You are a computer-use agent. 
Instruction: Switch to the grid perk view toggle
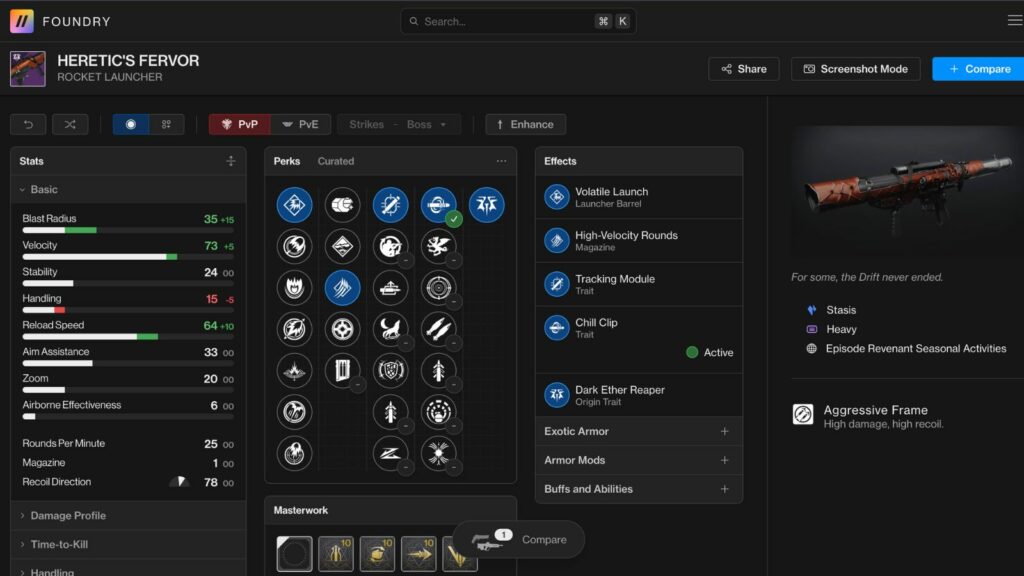(x=167, y=124)
